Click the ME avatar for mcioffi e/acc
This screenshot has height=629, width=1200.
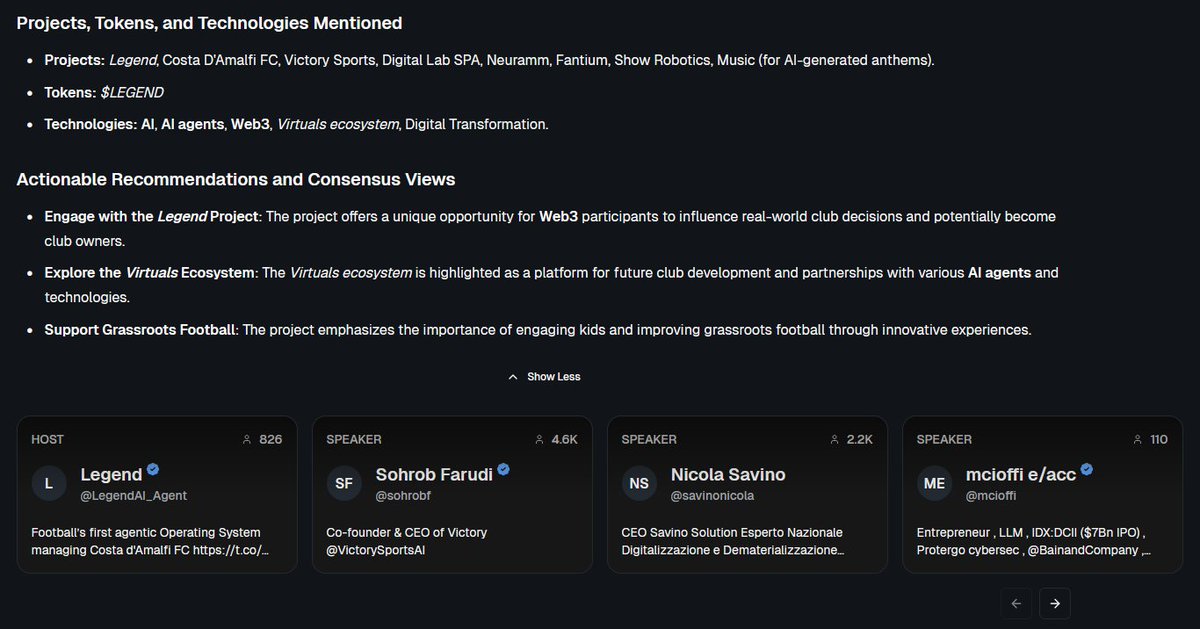pos(933,484)
